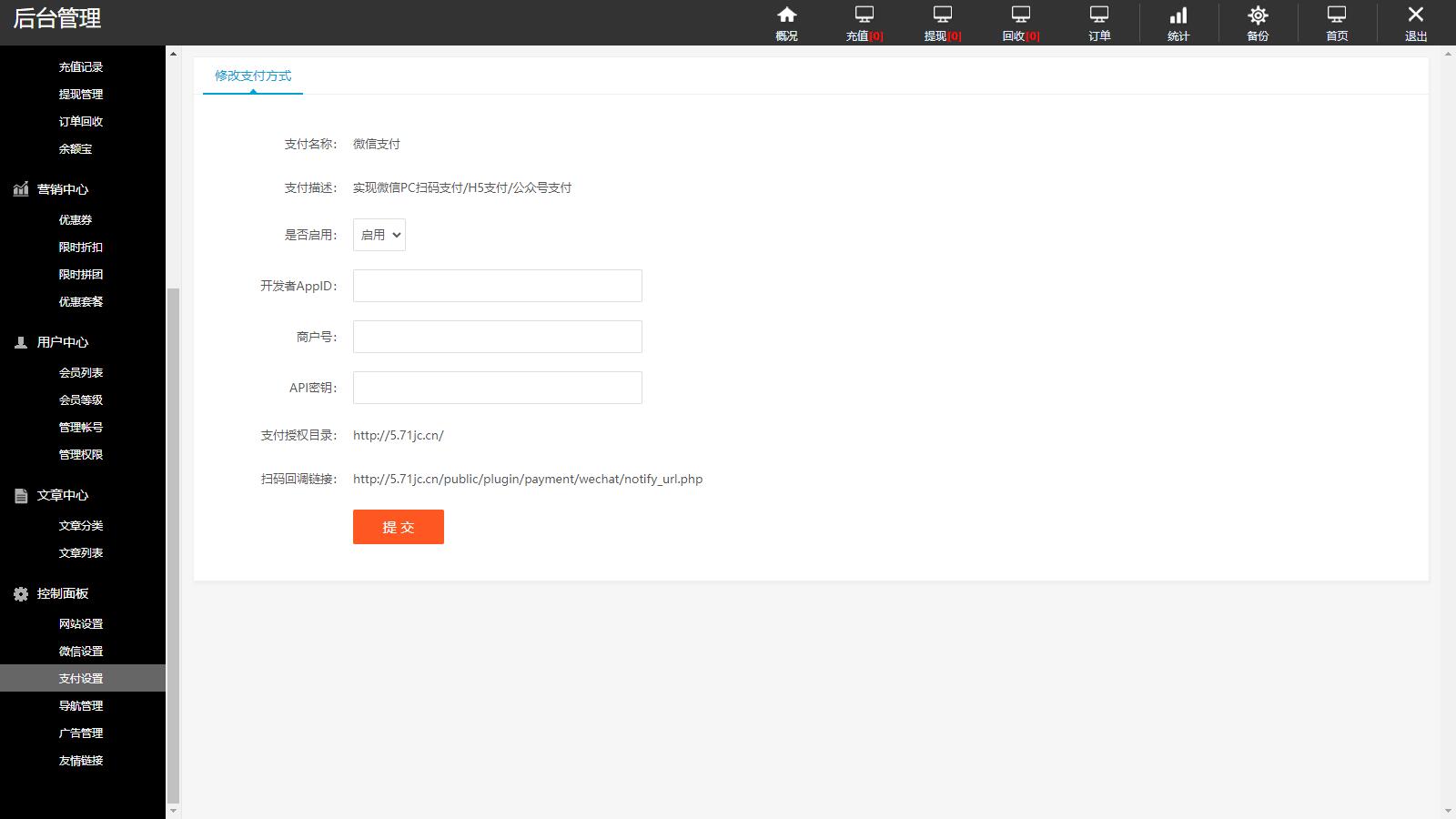Open 充值 recharge monitor icon
Image resolution: width=1456 pixels, height=819 pixels.
pos(864,15)
